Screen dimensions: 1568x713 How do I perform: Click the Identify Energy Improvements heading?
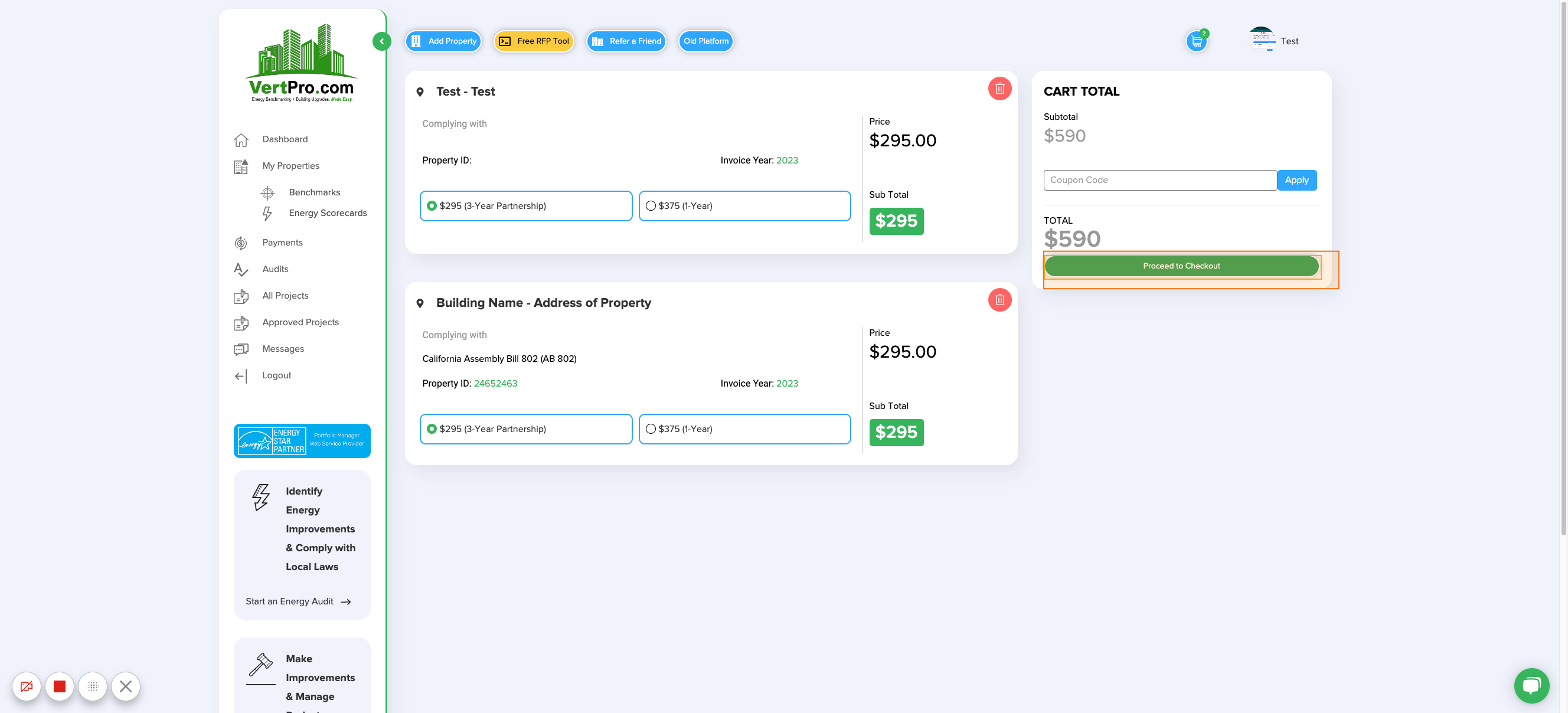(x=321, y=529)
